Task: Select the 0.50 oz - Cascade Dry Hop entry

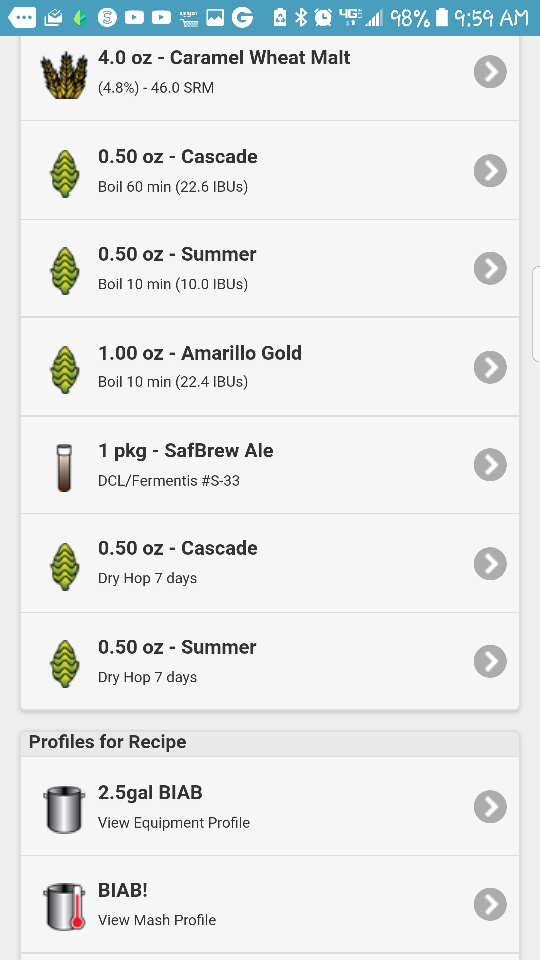Action: [x=270, y=563]
